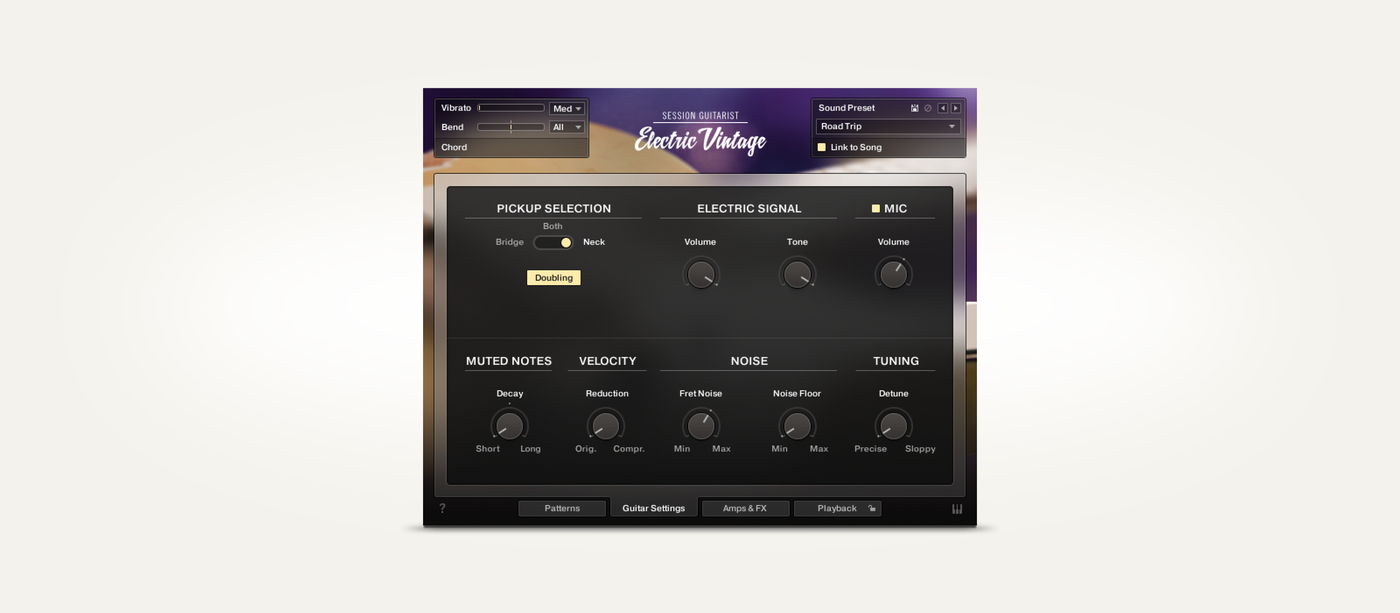Image resolution: width=1400 pixels, height=613 pixels.
Task: Click the VELOCITY heading
Action: [608, 361]
